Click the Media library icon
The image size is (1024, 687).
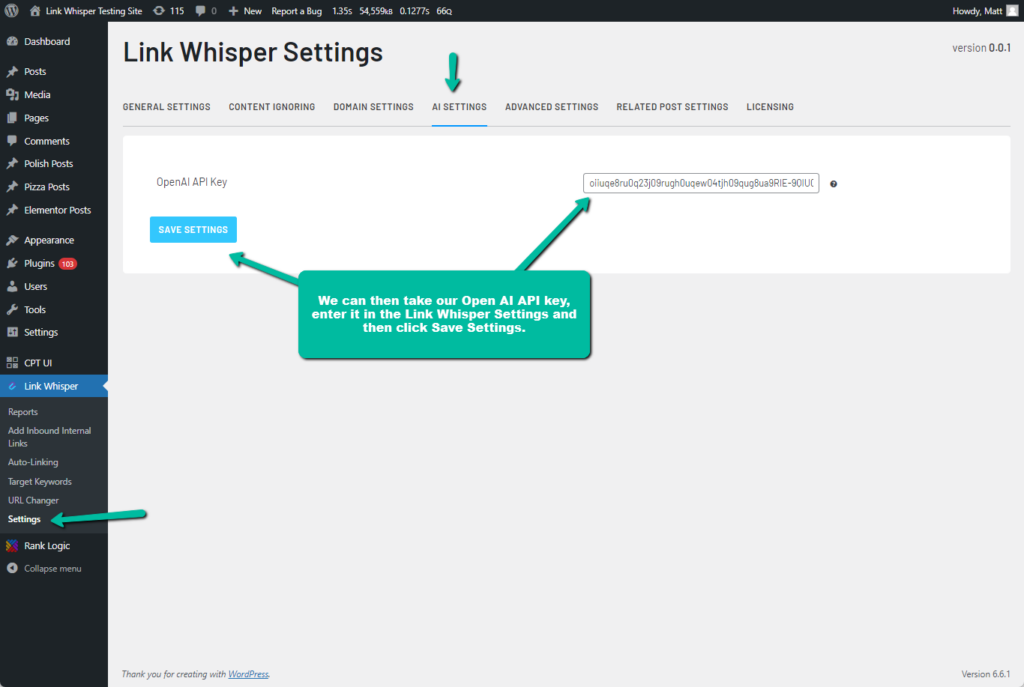[12, 95]
